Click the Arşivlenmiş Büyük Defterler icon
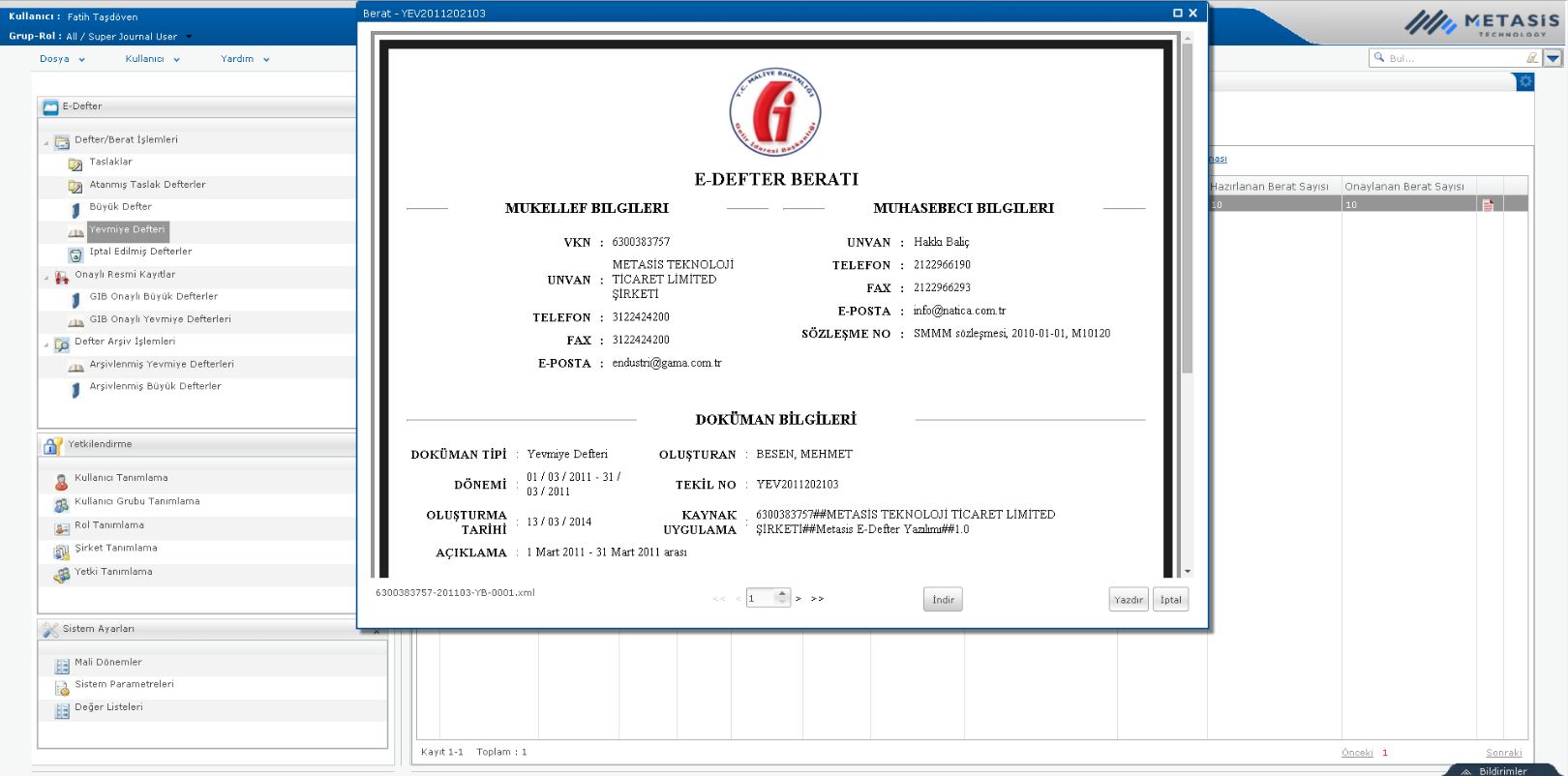Viewport: 1568px width, 776px height. pyautogui.click(x=75, y=389)
